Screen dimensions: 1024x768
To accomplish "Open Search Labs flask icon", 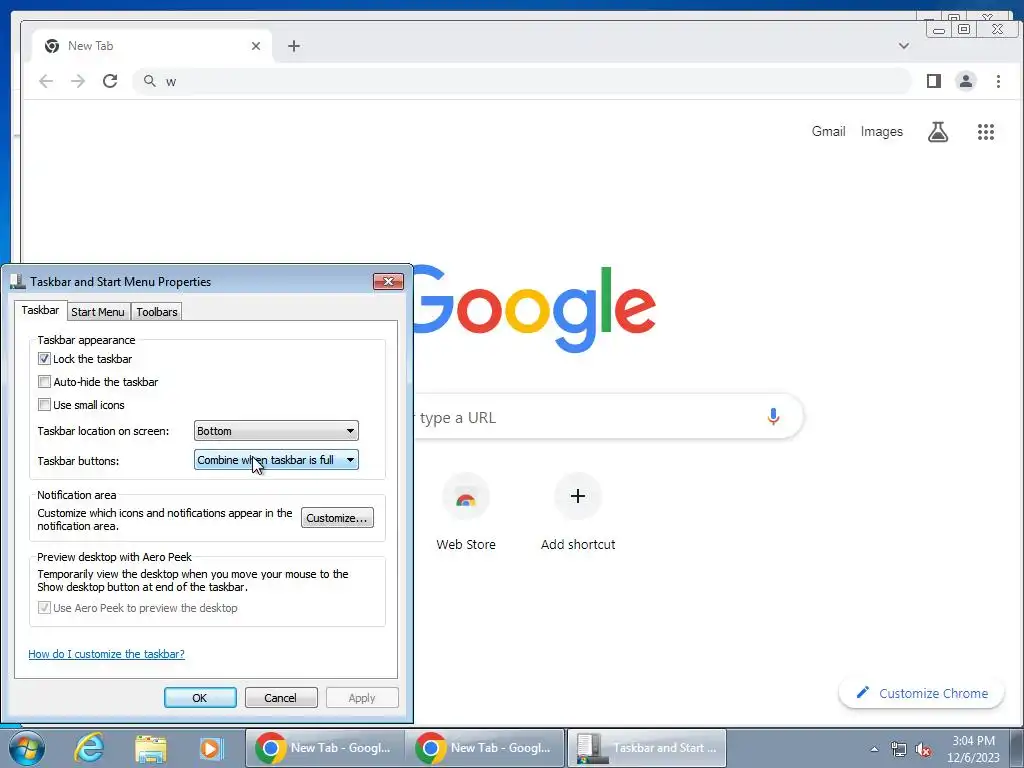I will pos(938,132).
